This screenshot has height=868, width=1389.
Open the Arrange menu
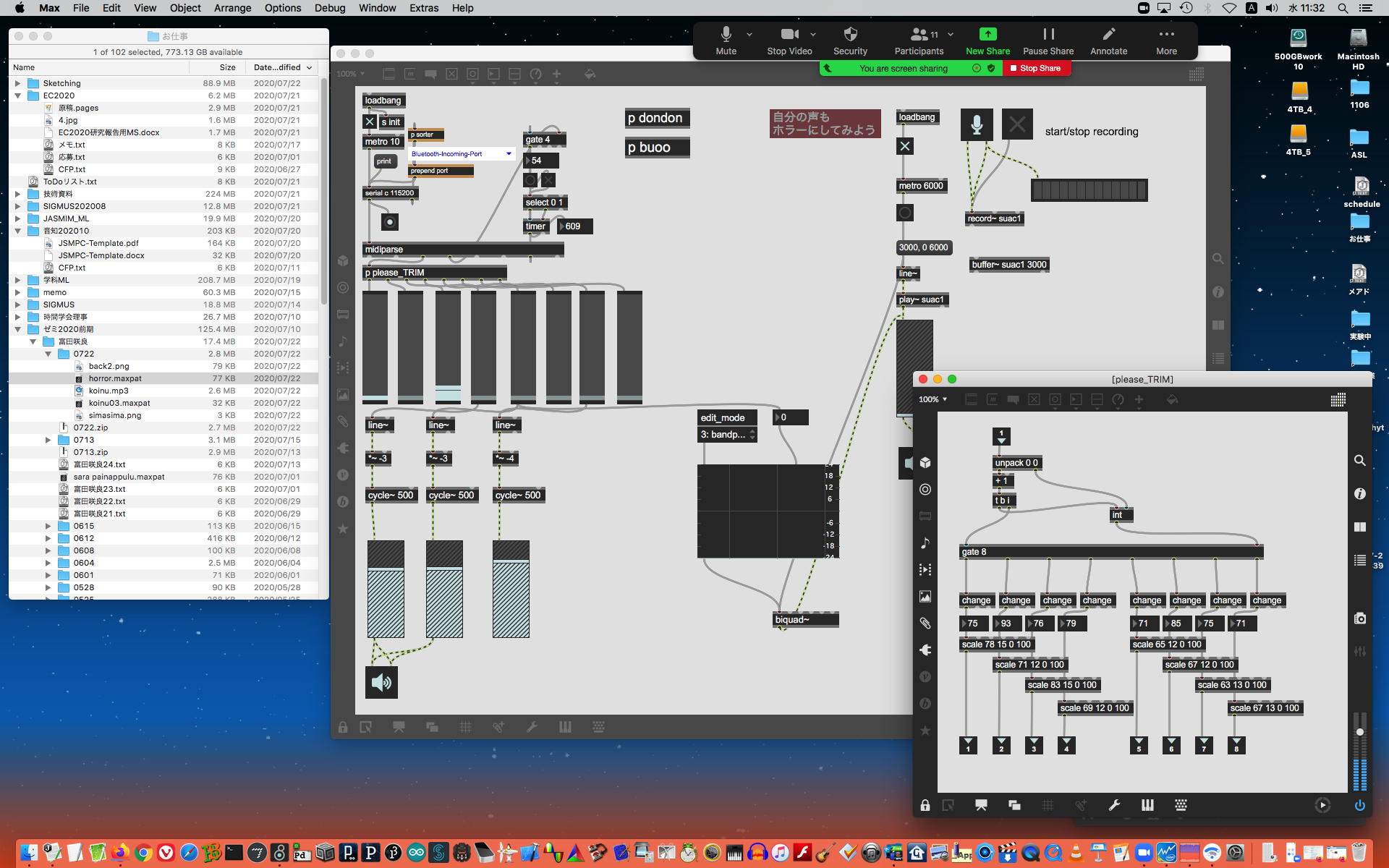[x=232, y=8]
